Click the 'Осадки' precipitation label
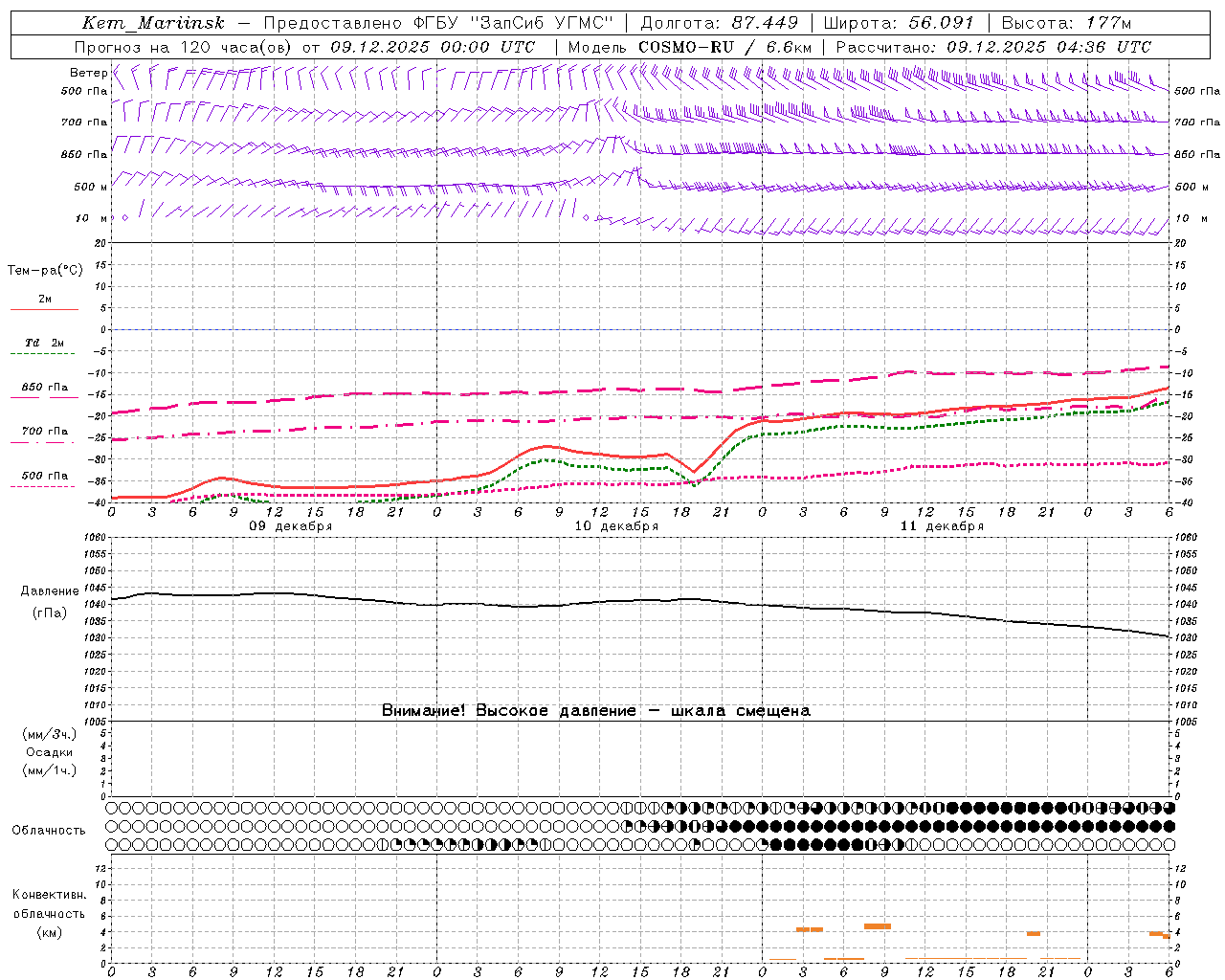 (49, 752)
